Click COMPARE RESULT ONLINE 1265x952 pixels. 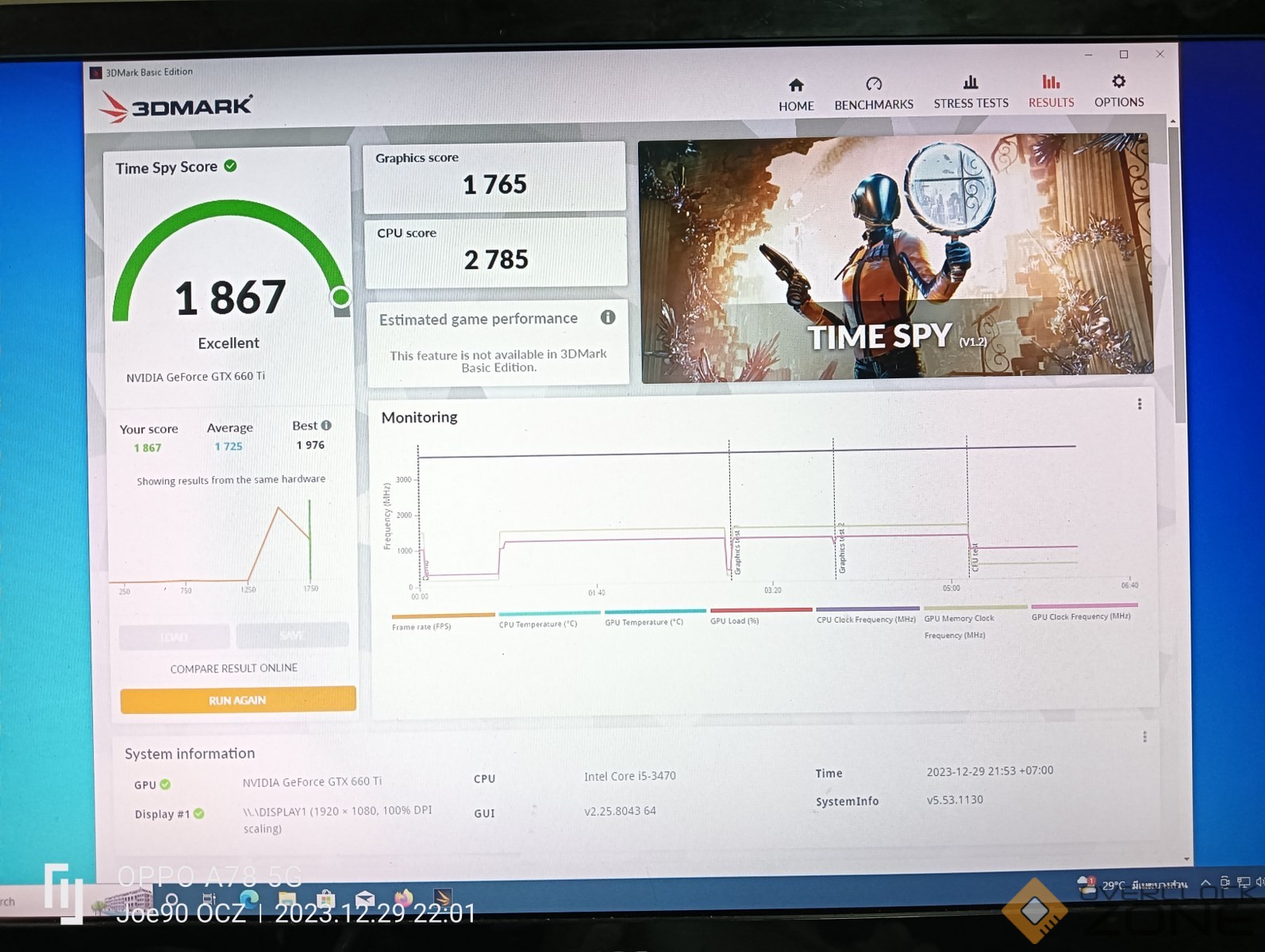(x=234, y=668)
